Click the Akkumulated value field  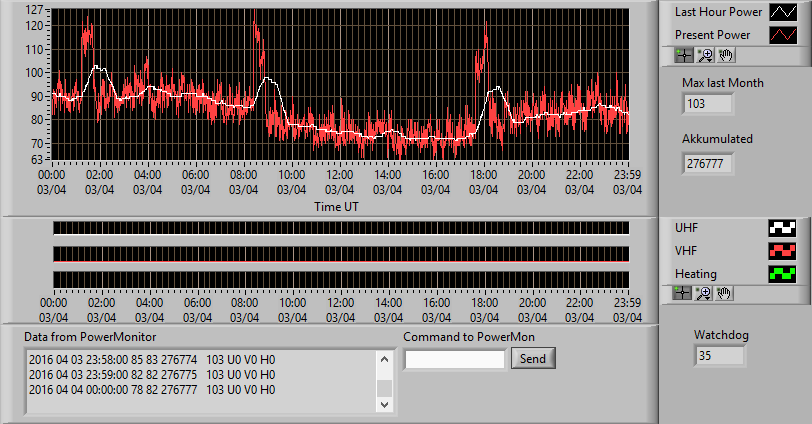(708, 164)
